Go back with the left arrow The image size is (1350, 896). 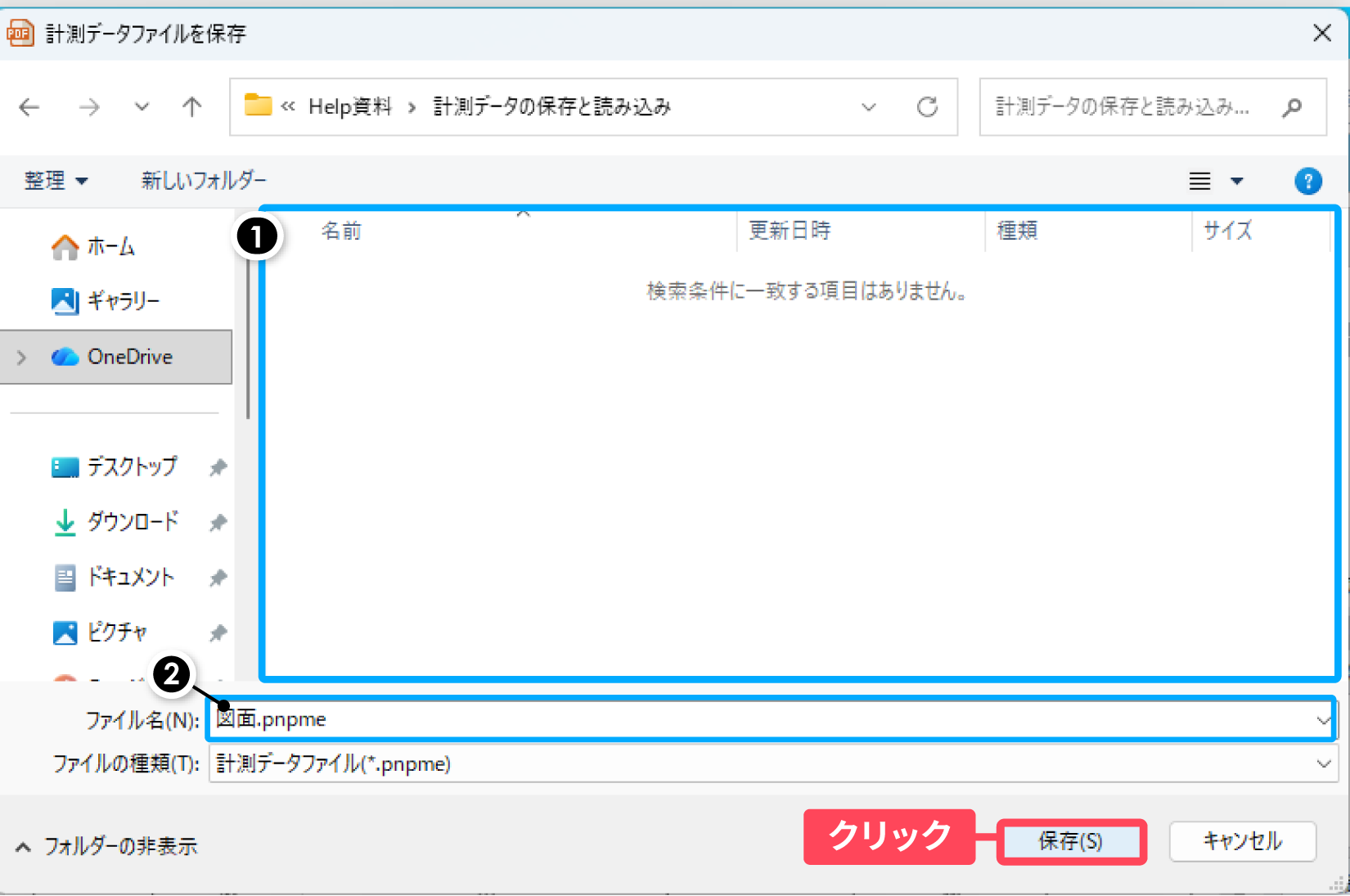pos(29,106)
